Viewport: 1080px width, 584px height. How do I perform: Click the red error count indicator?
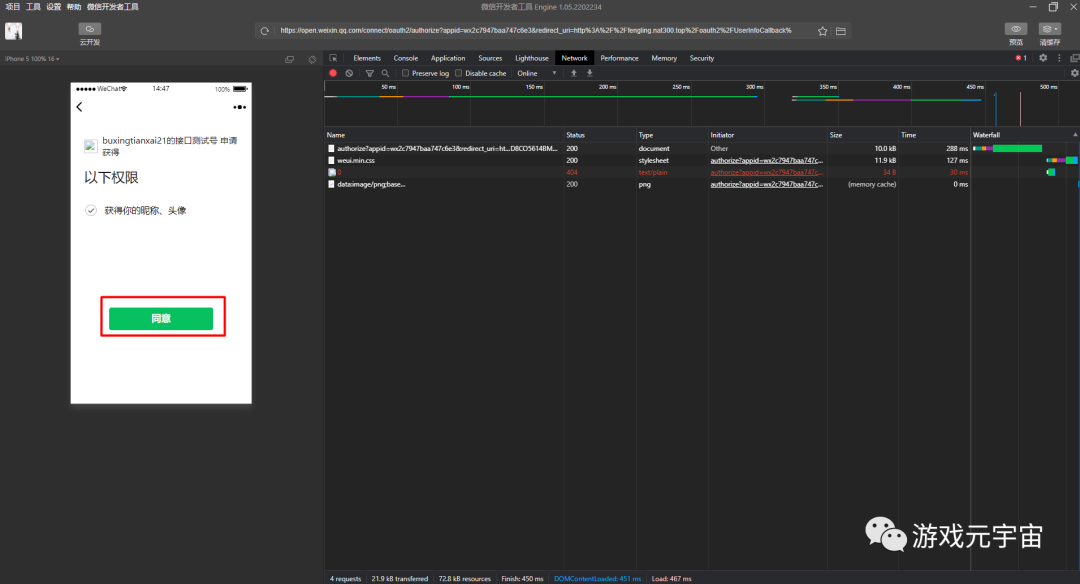(x=1021, y=58)
